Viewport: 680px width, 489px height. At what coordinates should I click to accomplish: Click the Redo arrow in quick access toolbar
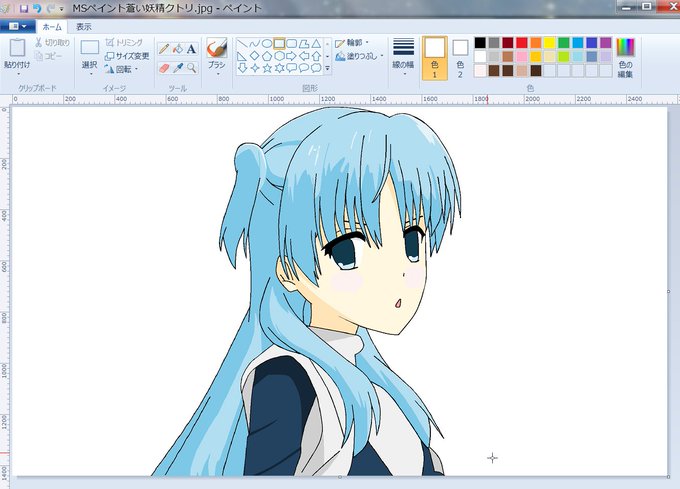click(51, 8)
